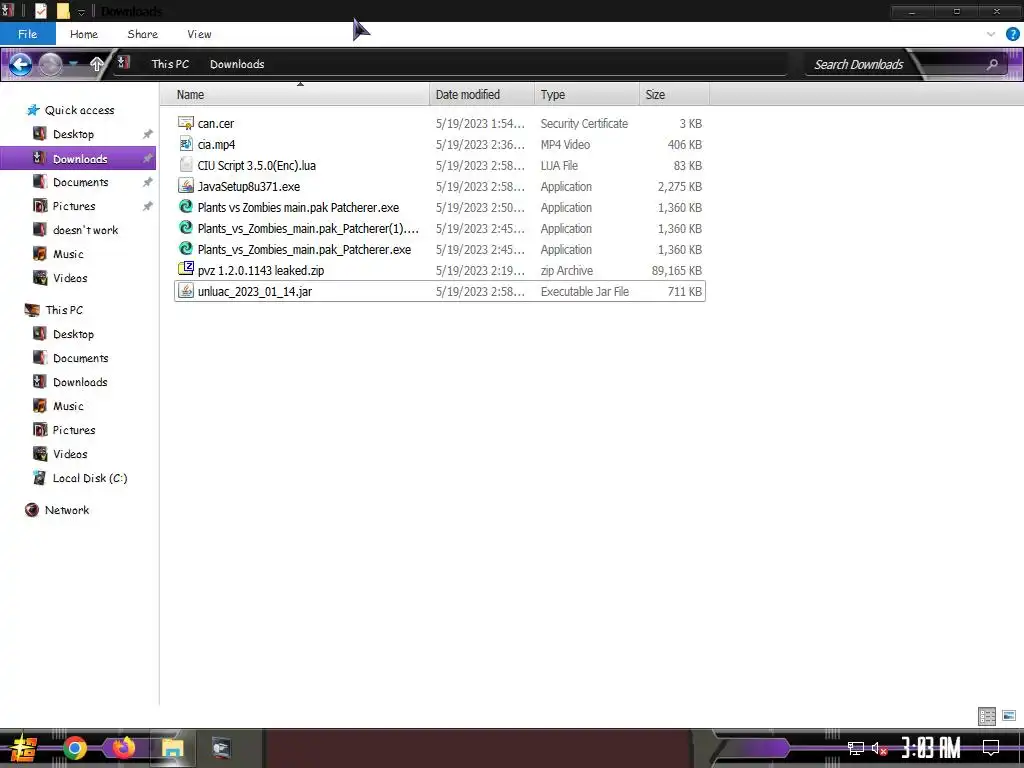Click This PC in address bar

tap(170, 64)
